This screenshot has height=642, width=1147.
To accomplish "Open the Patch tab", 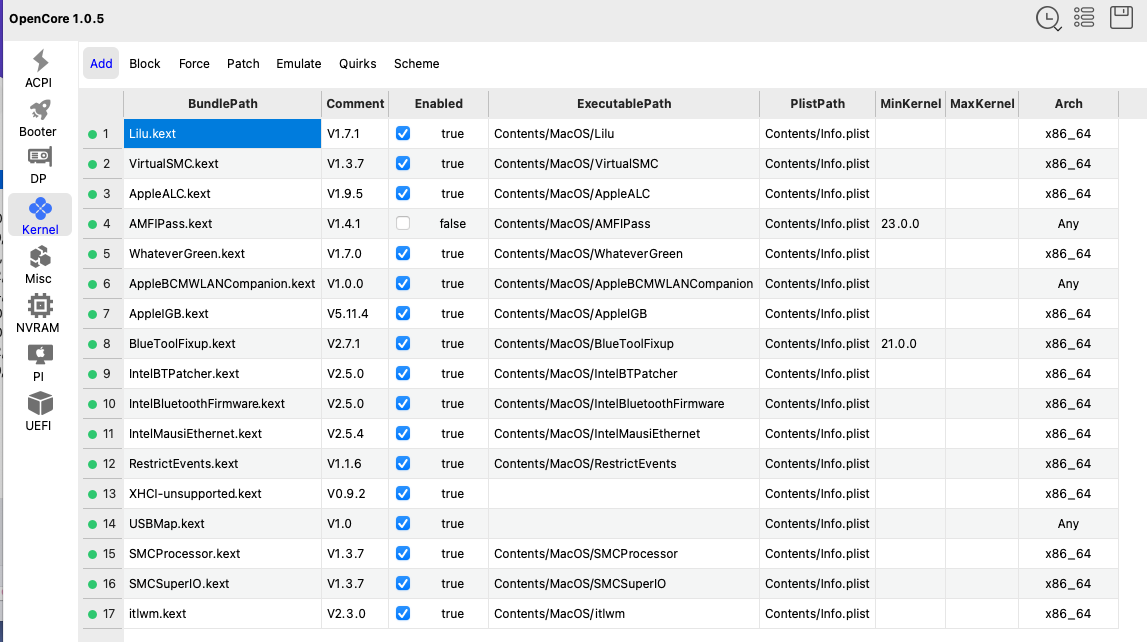I will point(243,63).
